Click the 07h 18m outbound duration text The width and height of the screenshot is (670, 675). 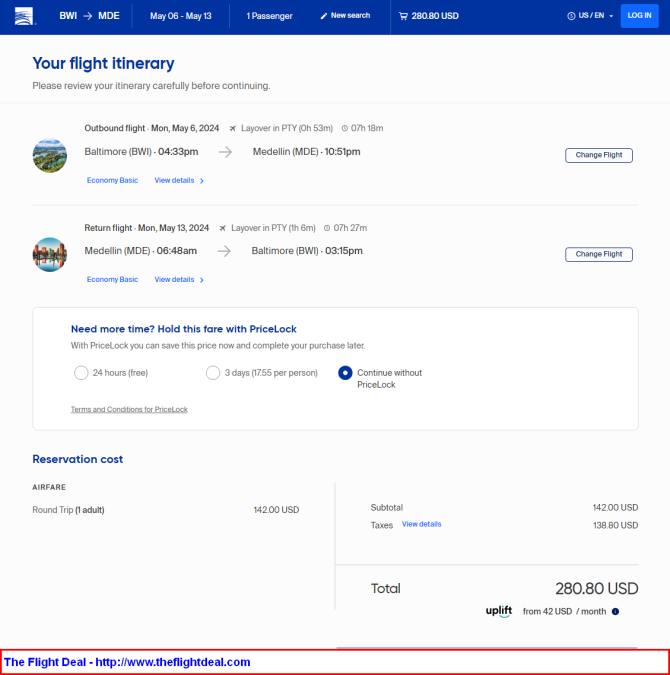tap(367, 128)
